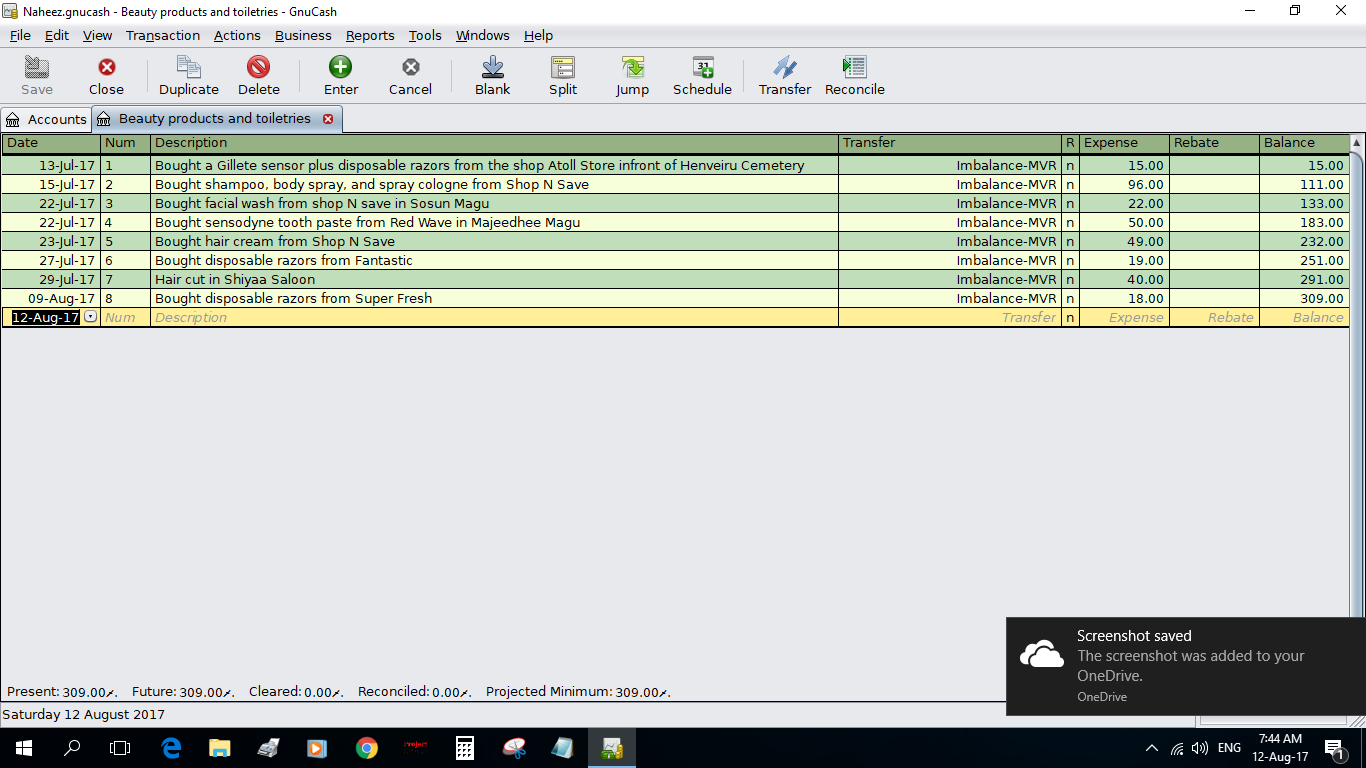Switch to the Accounts tab
The width and height of the screenshot is (1366, 768).
tap(47, 119)
